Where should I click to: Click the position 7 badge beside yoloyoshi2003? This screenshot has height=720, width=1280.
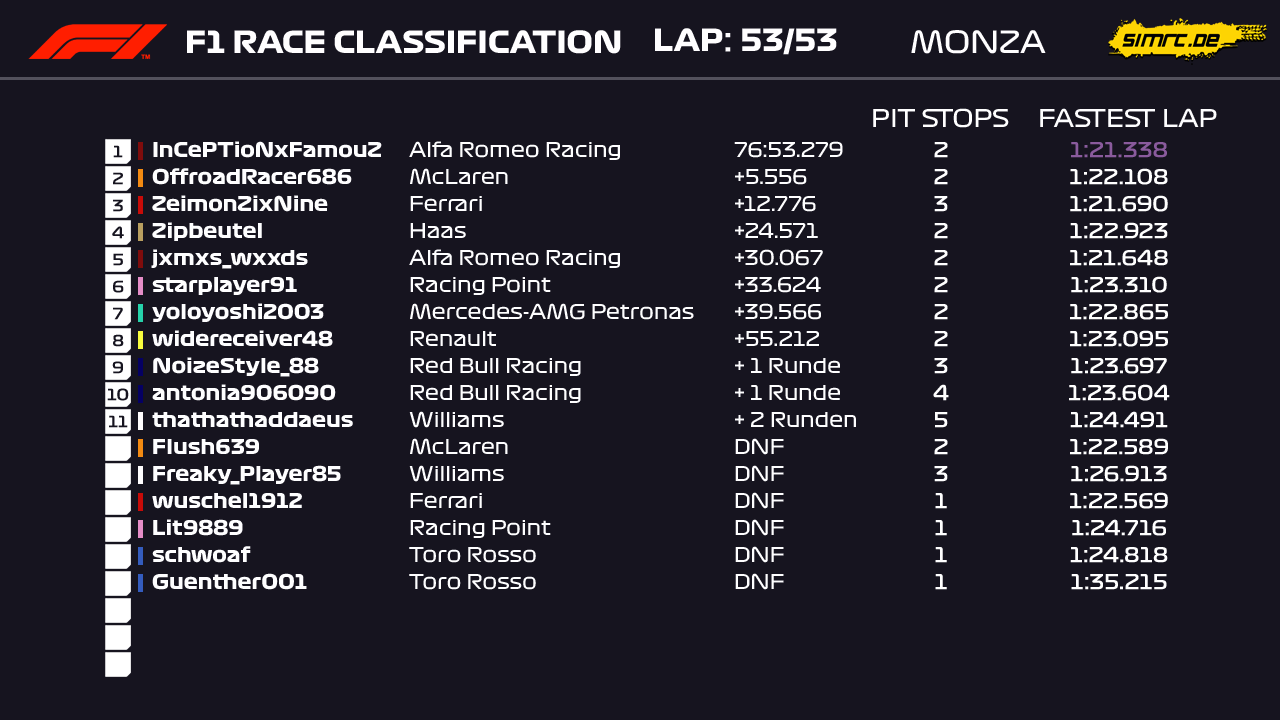click(118, 313)
